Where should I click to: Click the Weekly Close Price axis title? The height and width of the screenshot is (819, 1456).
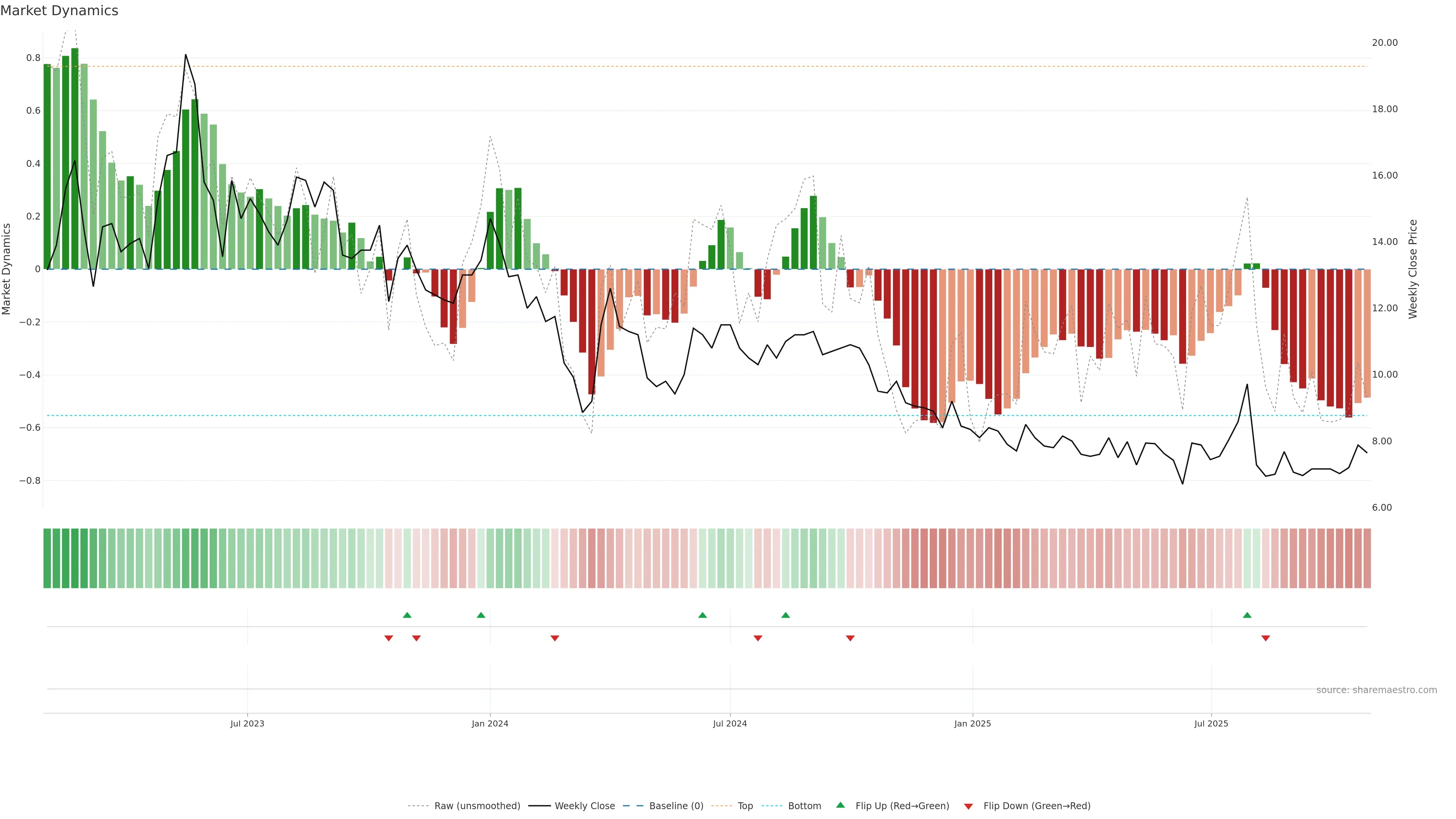(1412, 269)
